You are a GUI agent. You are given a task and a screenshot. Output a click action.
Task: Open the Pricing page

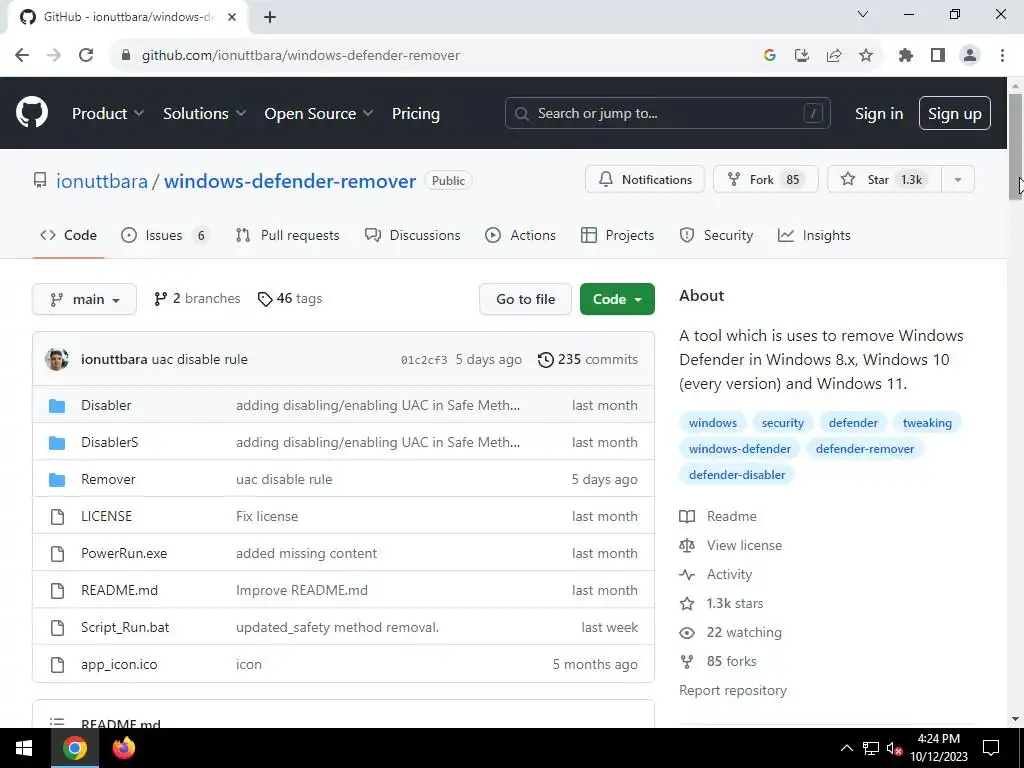click(415, 114)
